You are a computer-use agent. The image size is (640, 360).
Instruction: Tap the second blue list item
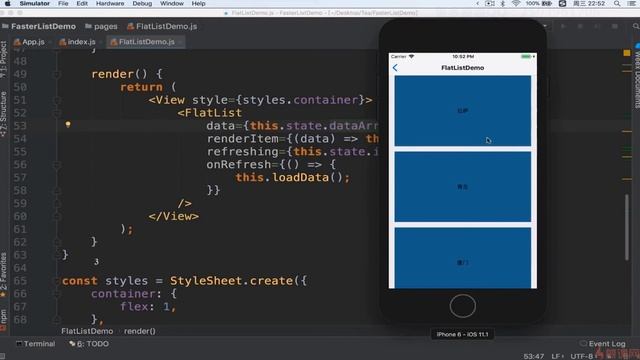462,187
